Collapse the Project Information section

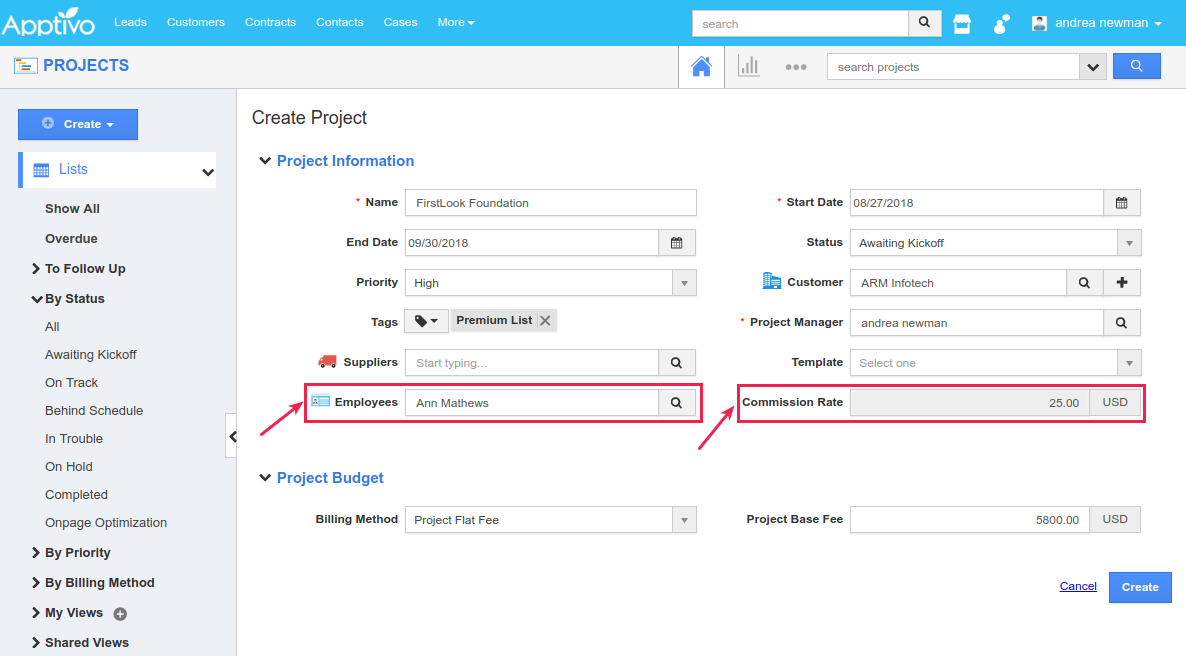click(265, 160)
